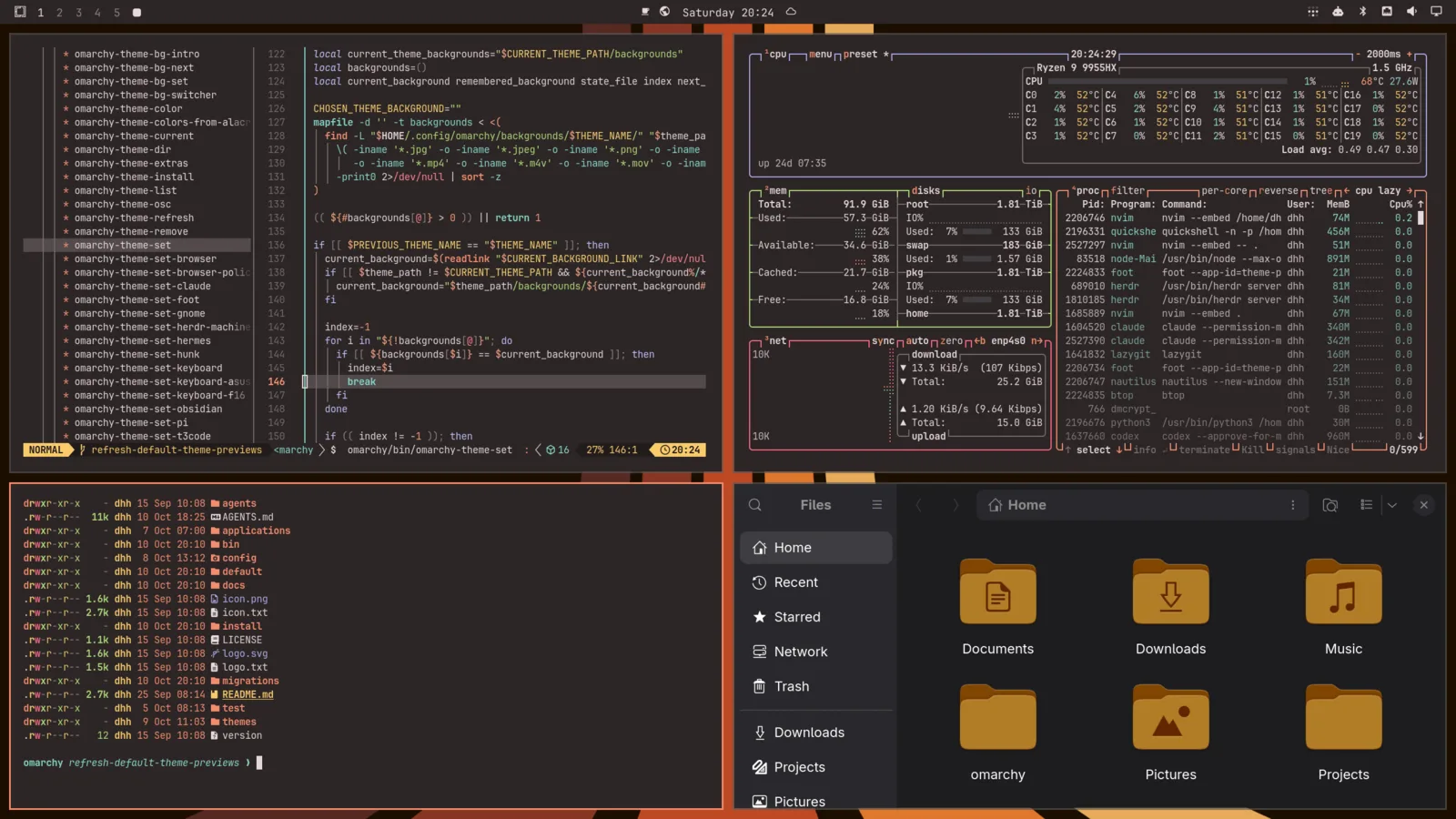Open the Pictures folder in the grid
This screenshot has width=1456, height=819.
[1171, 733]
